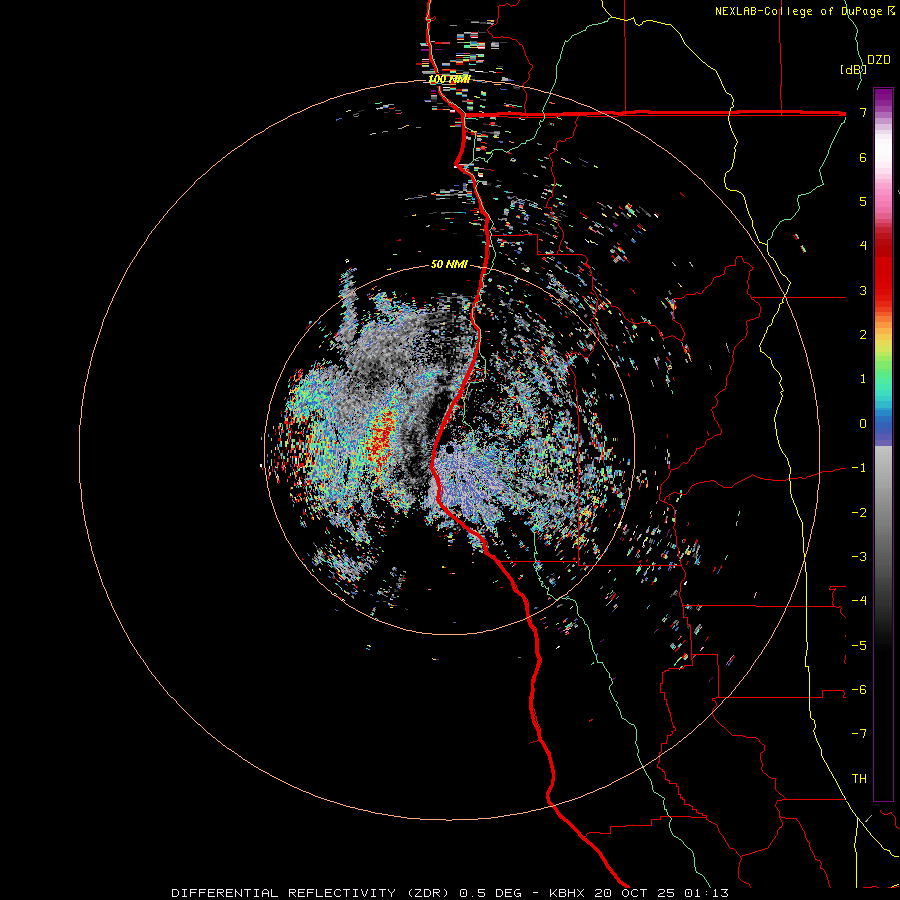The height and width of the screenshot is (900, 900).
Task: Click the 50 NMI range ring label
Action: click(x=449, y=265)
